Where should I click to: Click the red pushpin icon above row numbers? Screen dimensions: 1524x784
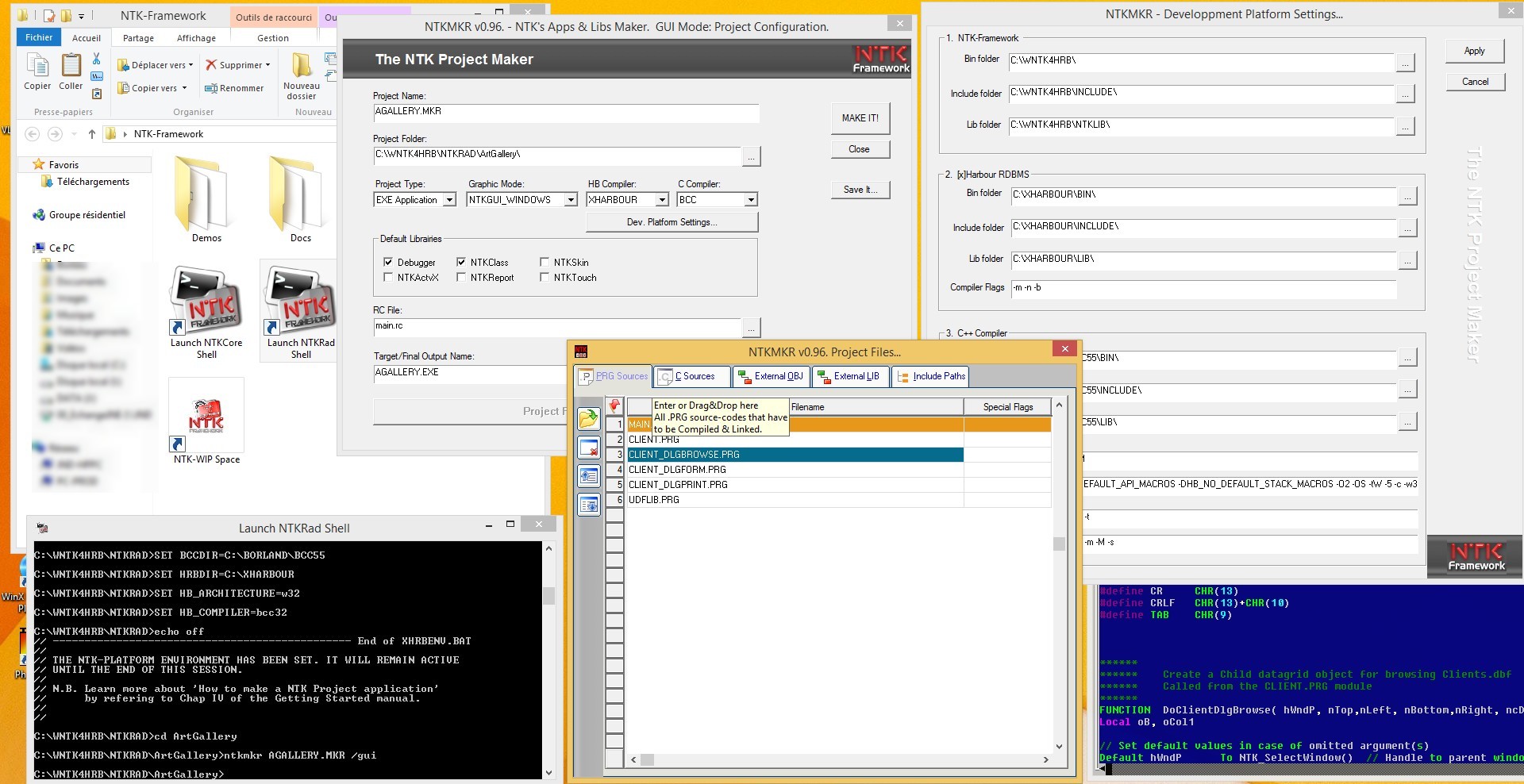tap(614, 406)
